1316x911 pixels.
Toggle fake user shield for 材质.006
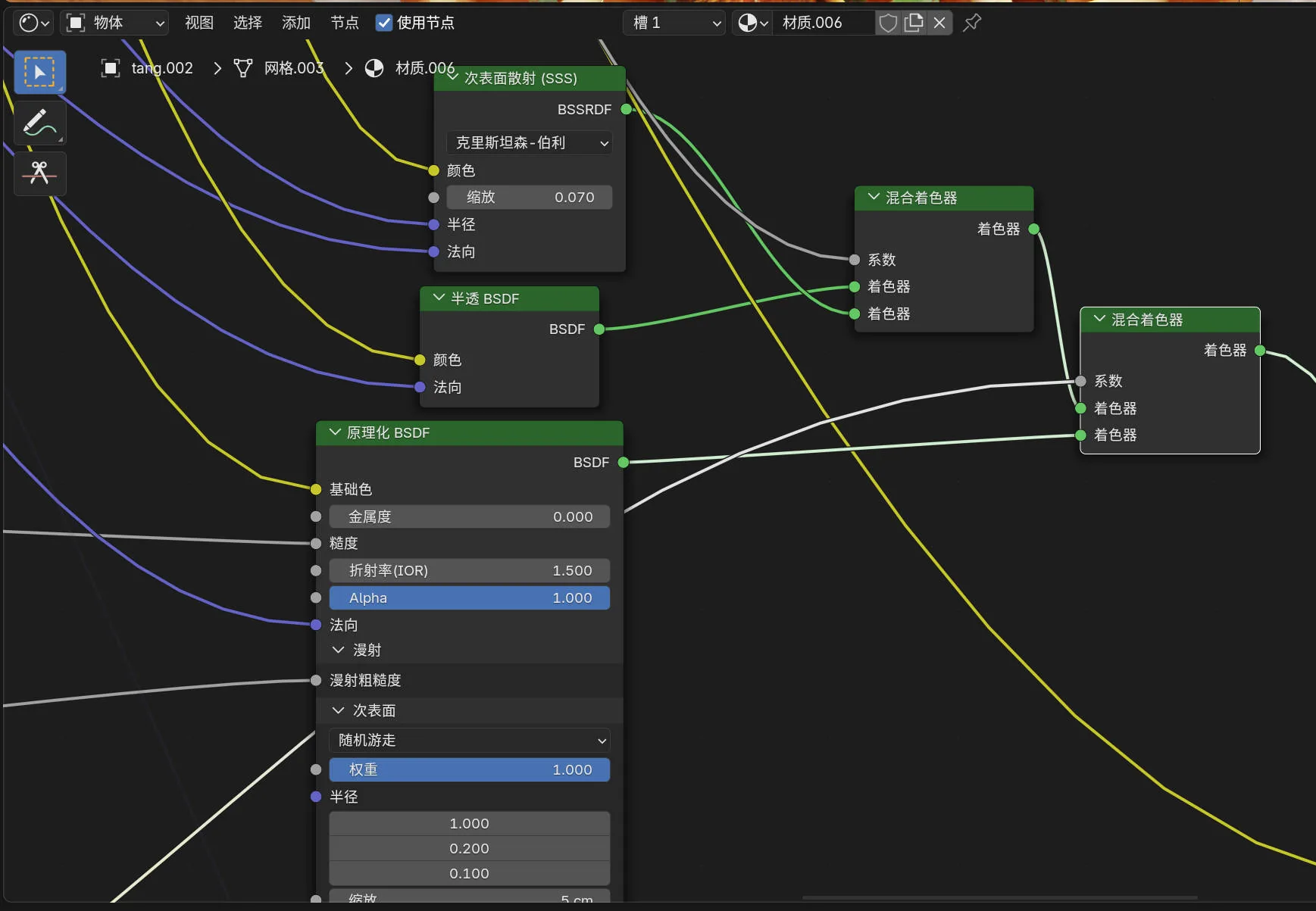point(888,23)
